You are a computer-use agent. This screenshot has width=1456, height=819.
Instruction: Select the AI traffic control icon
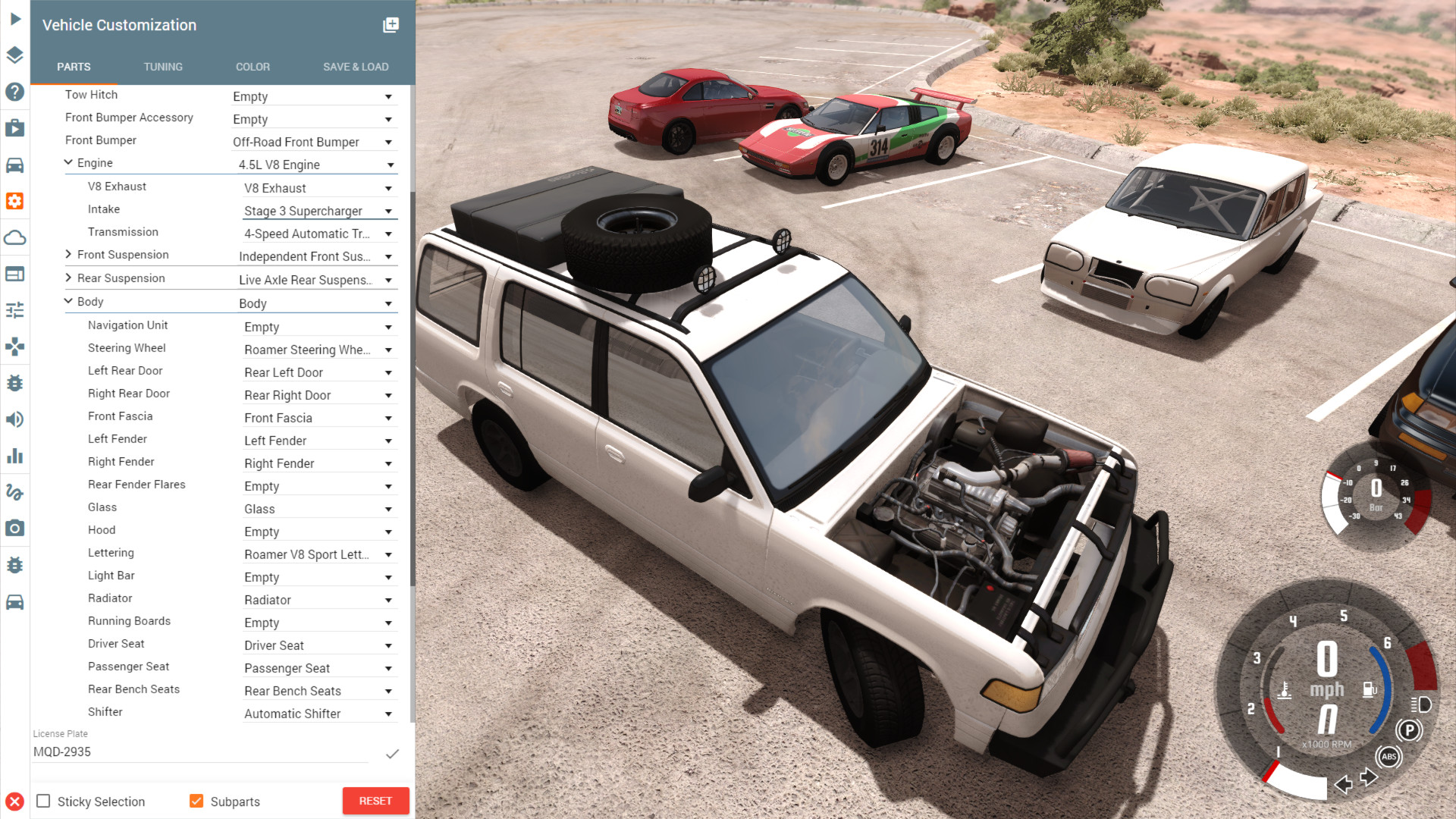(x=16, y=601)
